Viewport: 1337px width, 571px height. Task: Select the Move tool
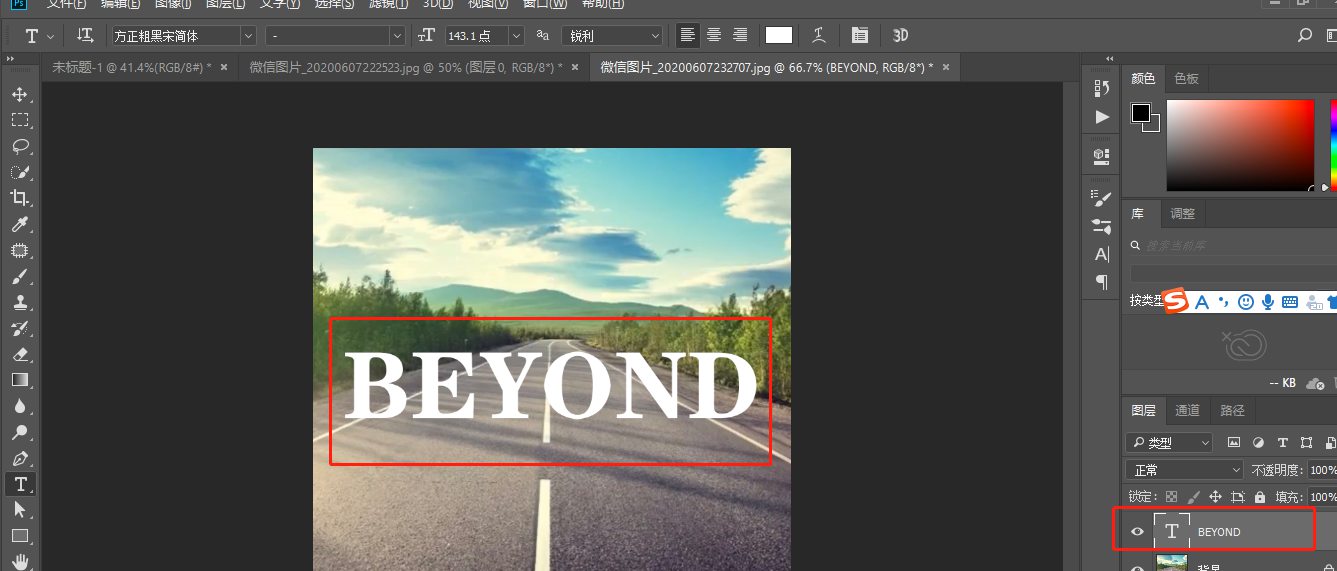pos(19,95)
